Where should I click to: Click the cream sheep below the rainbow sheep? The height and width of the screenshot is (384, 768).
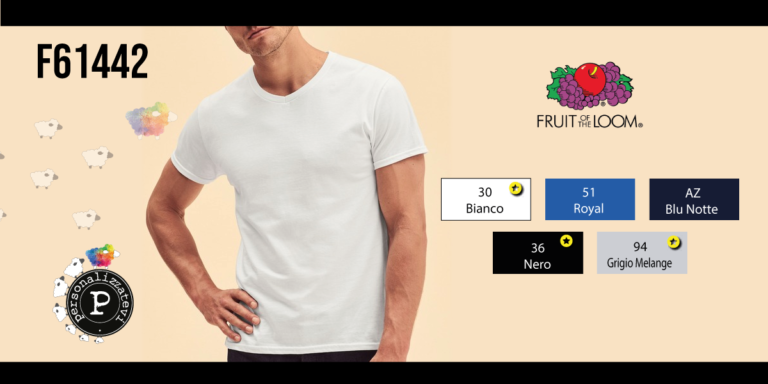pos(97,157)
